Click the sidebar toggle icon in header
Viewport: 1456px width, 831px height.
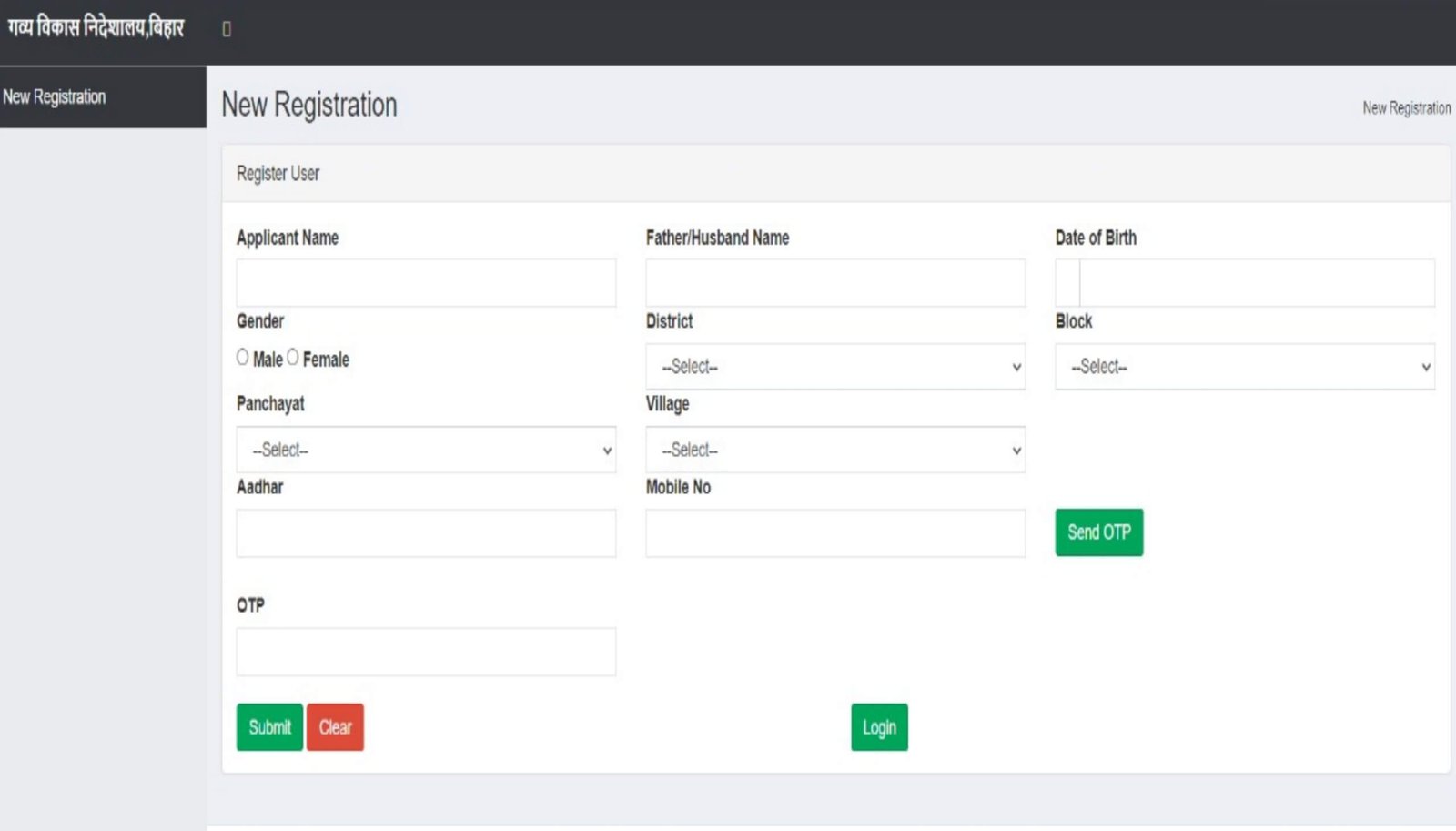click(x=227, y=29)
